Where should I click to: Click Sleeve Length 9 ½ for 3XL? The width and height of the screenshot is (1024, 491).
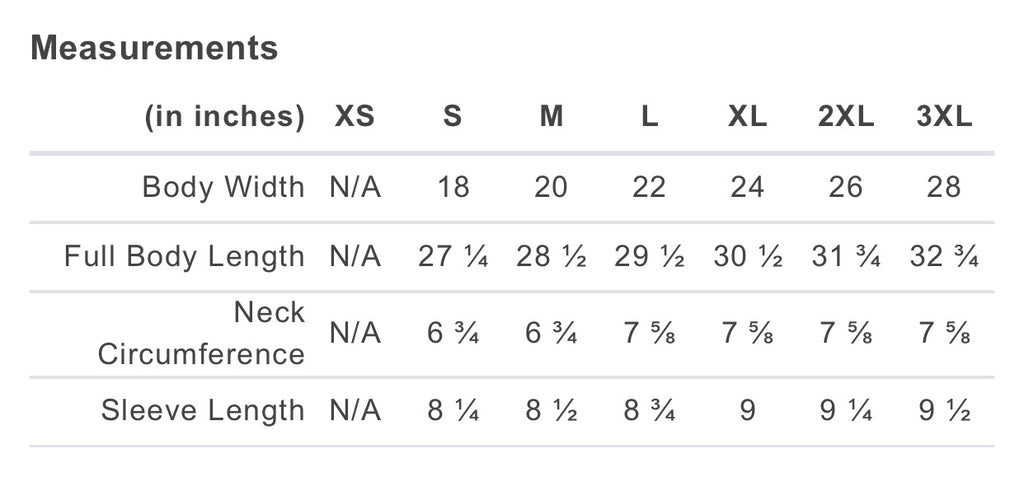pos(944,410)
